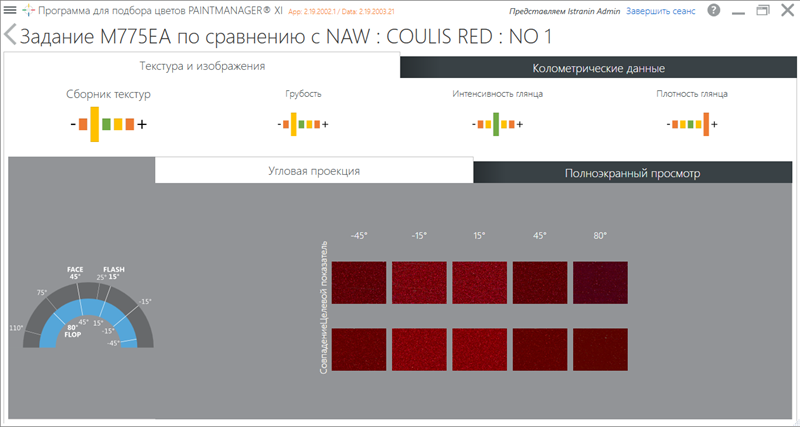Click the 110° gauge segment label
This screenshot has width=800, height=427.
pos(16,328)
